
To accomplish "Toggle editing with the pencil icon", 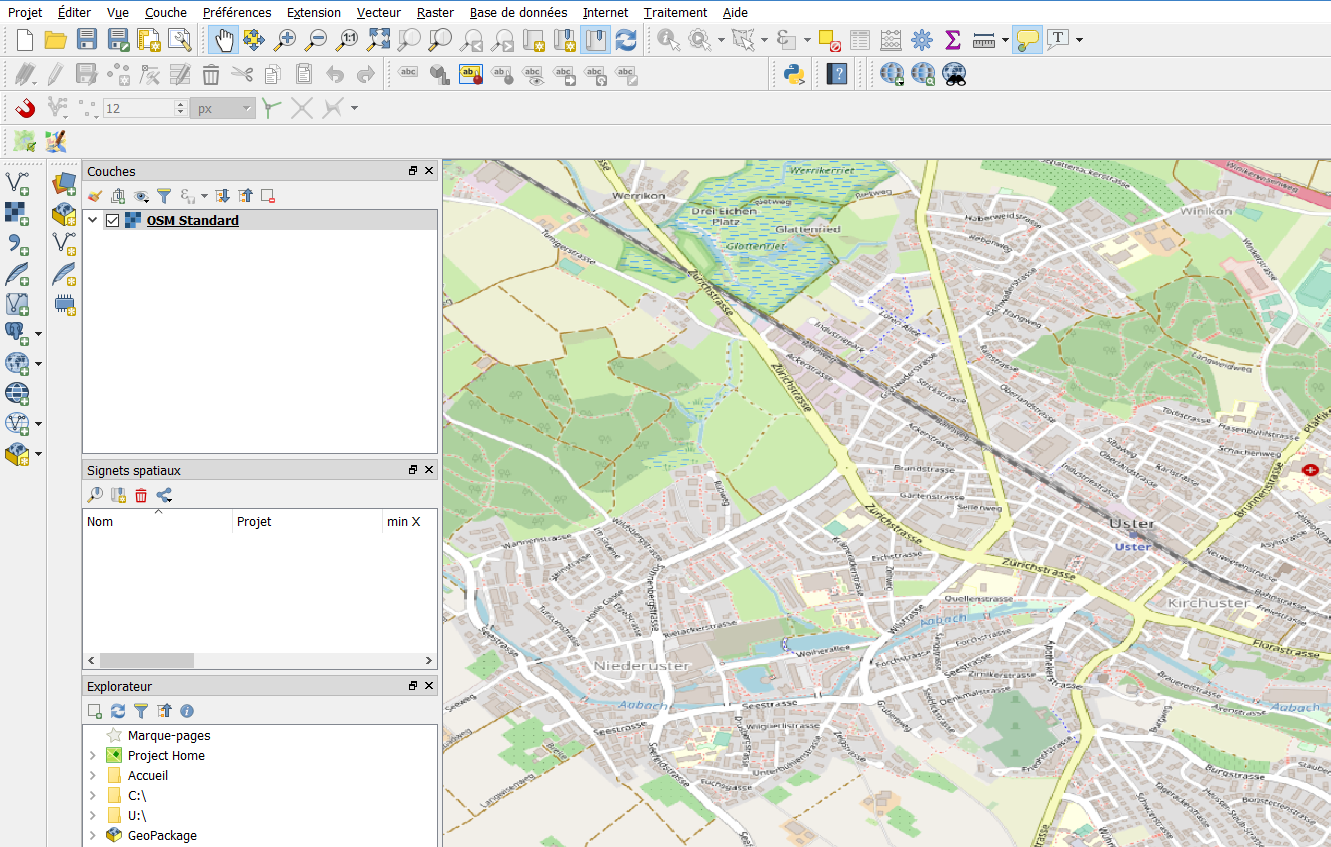I will (x=55, y=74).
